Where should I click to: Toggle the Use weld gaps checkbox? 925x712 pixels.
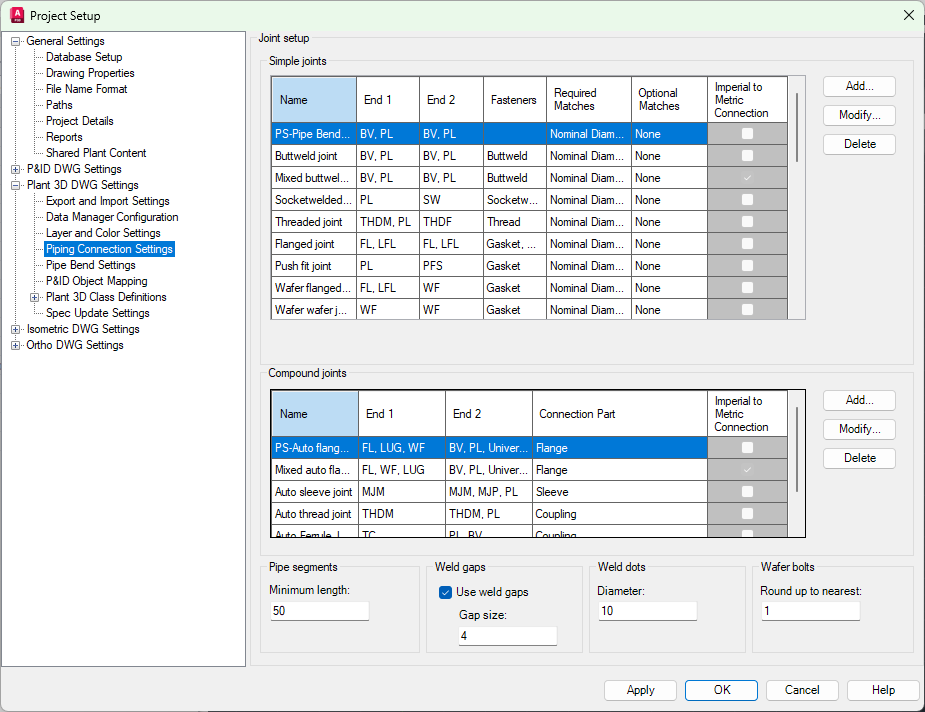(446, 592)
